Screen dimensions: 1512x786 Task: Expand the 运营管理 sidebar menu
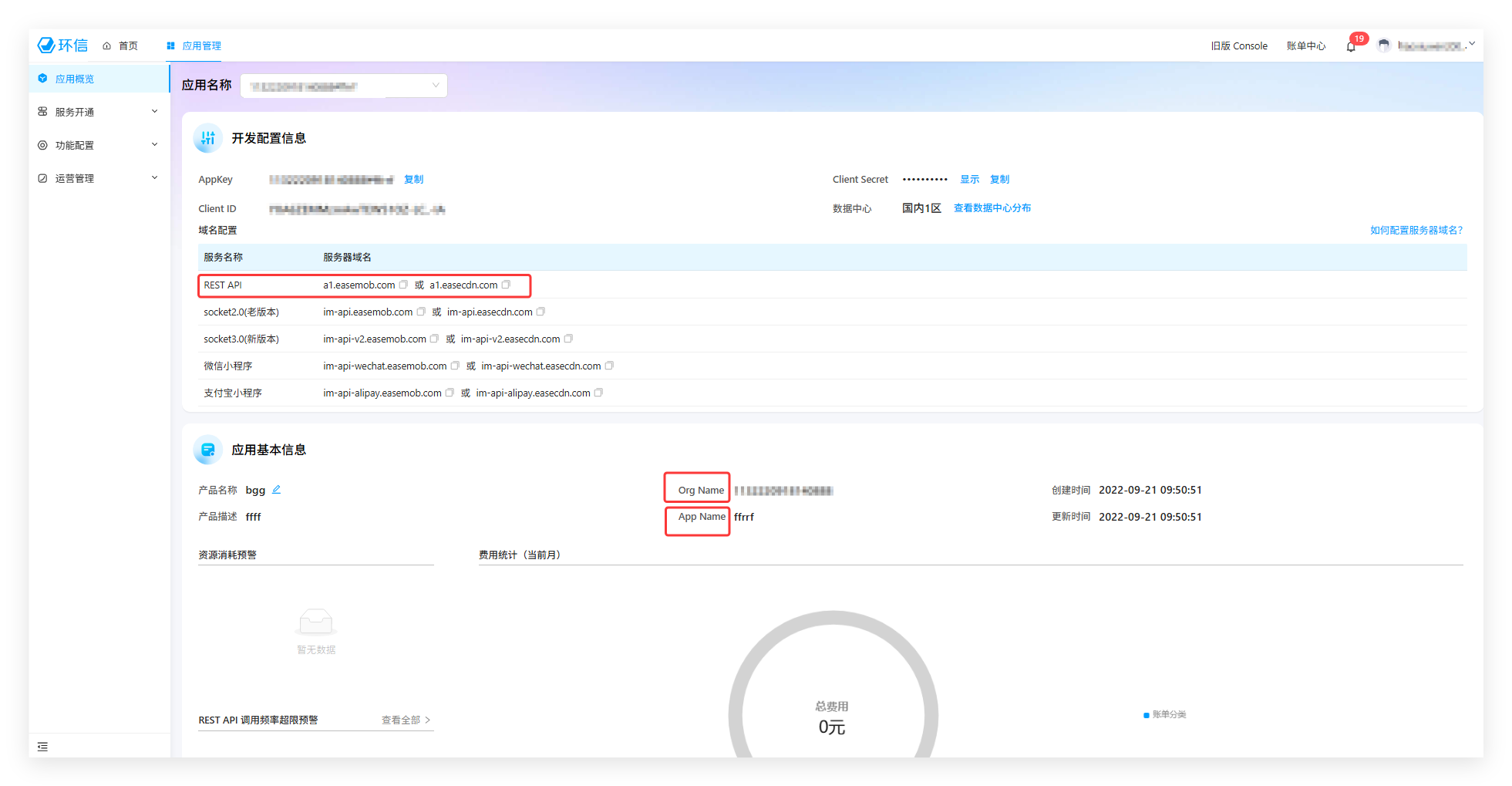point(98,178)
